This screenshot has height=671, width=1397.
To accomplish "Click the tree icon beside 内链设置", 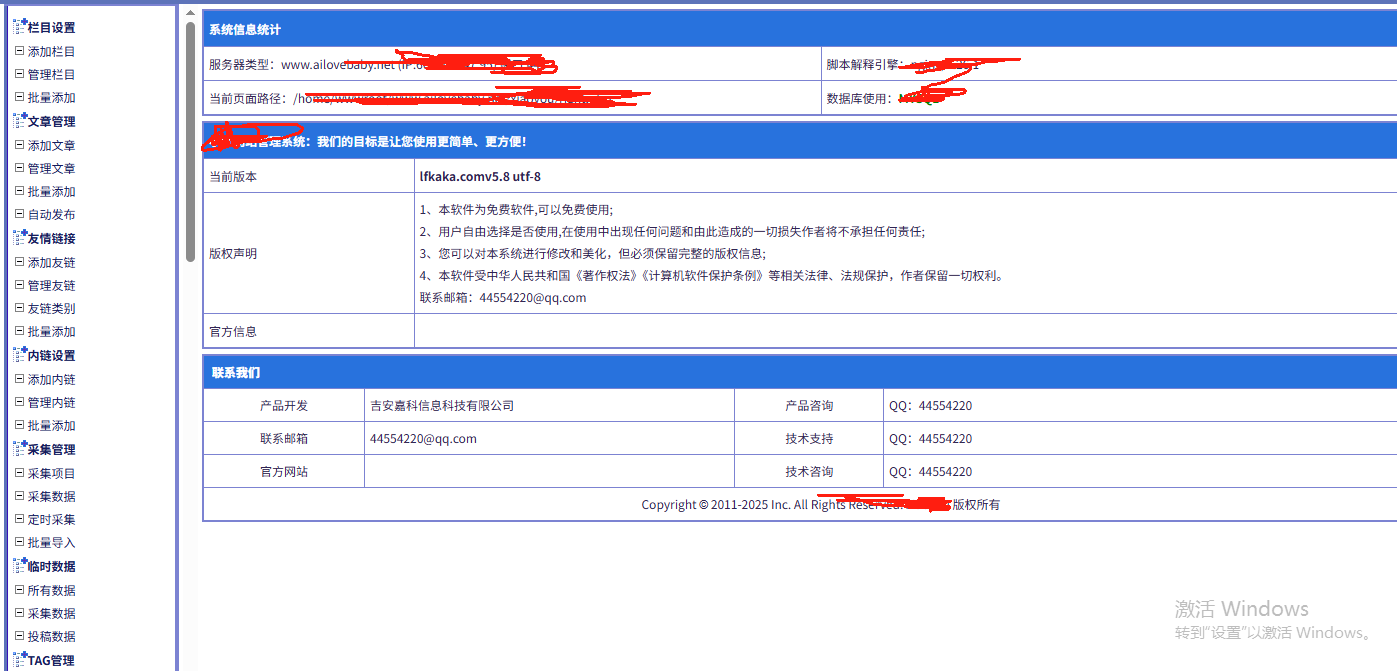I will (x=19, y=355).
